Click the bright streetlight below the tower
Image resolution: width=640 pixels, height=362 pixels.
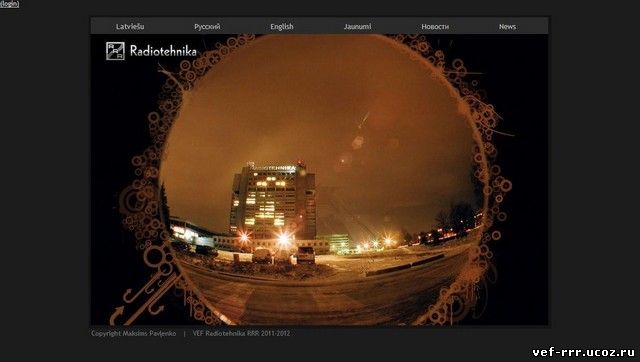284,238
